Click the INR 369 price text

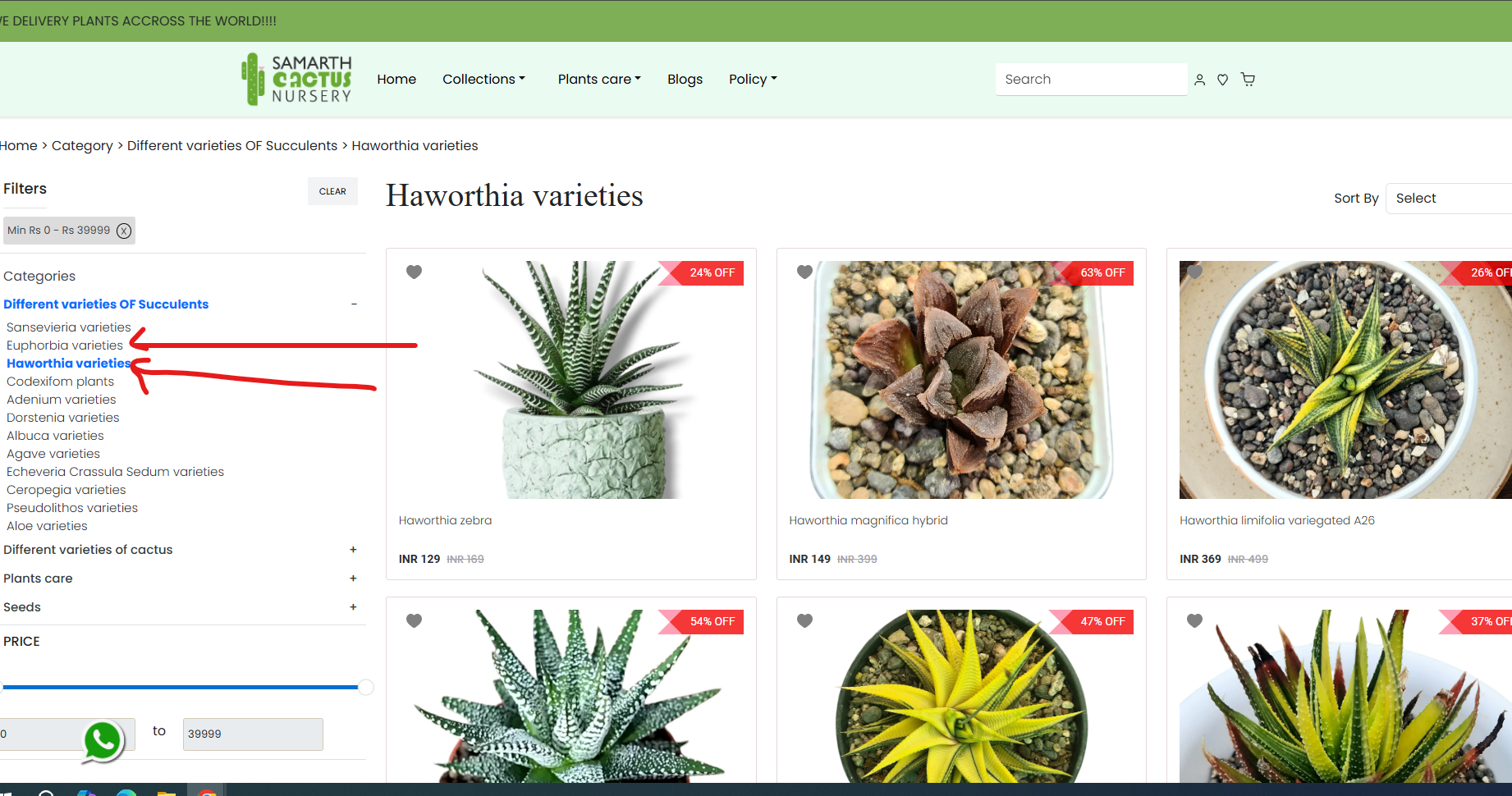click(1200, 559)
